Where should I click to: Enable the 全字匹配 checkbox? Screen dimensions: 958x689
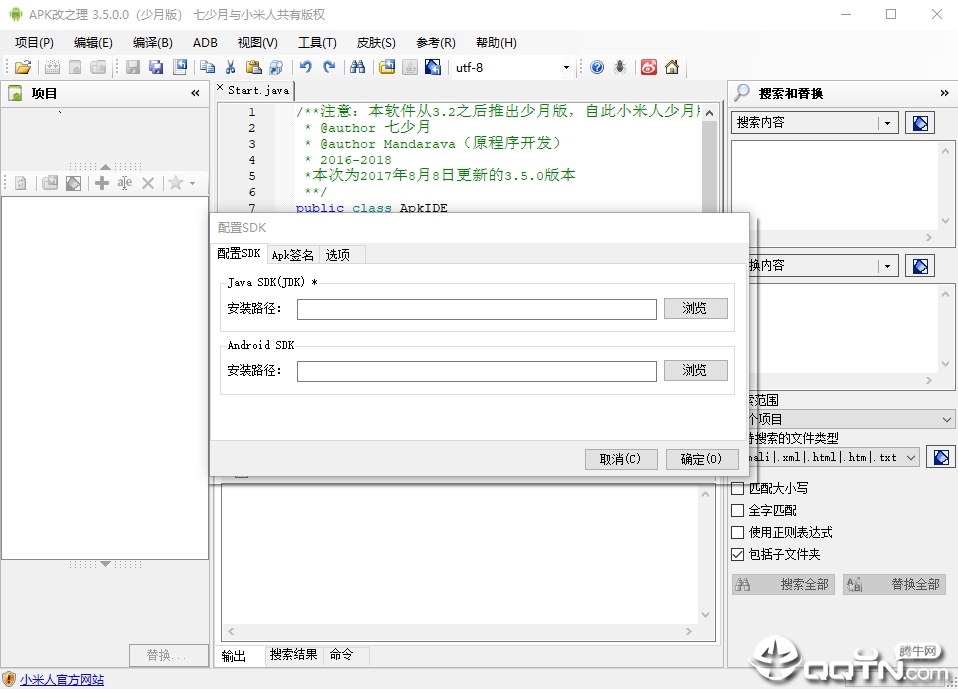pos(737,510)
